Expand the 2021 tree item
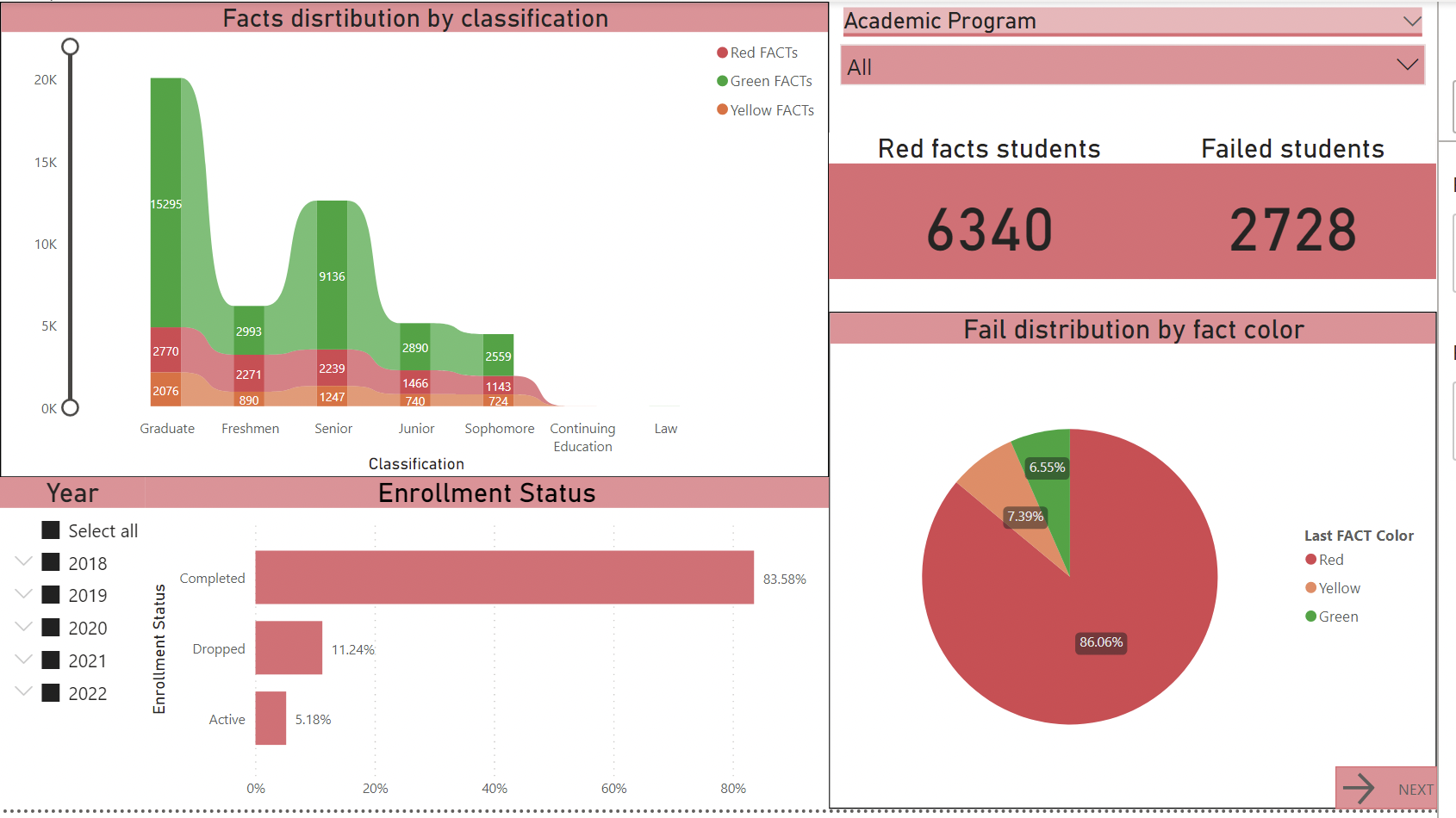 tap(23, 660)
